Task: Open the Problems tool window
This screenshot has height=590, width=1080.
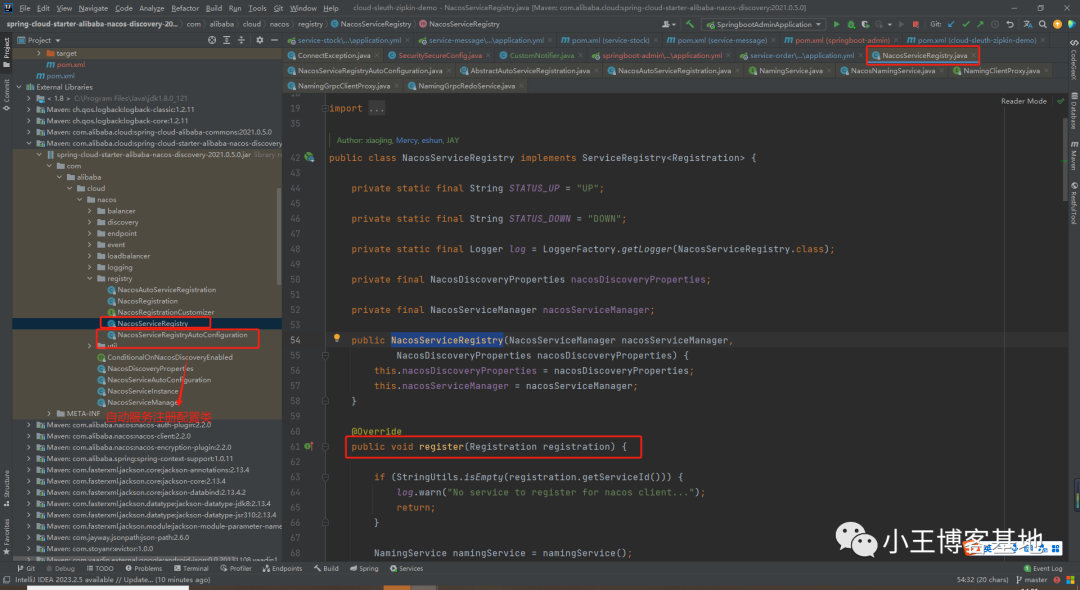Action: tap(143, 569)
